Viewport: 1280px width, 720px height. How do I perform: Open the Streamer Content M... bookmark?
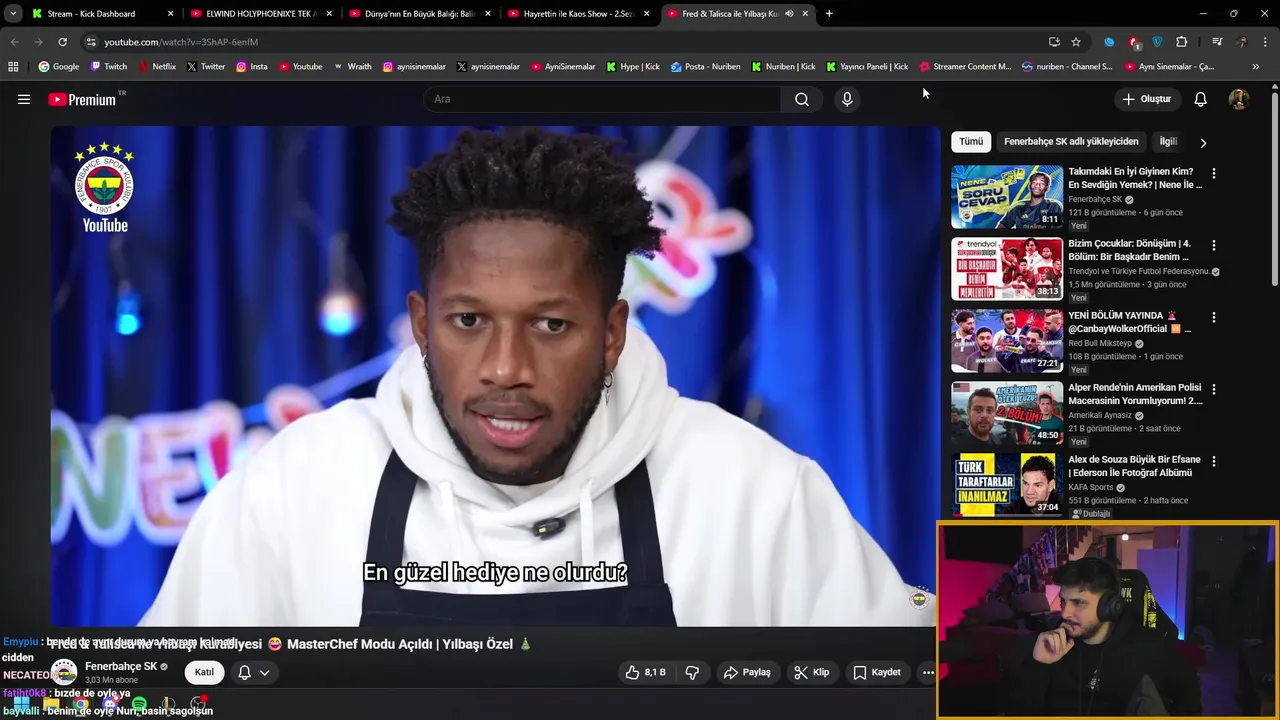[965, 67]
